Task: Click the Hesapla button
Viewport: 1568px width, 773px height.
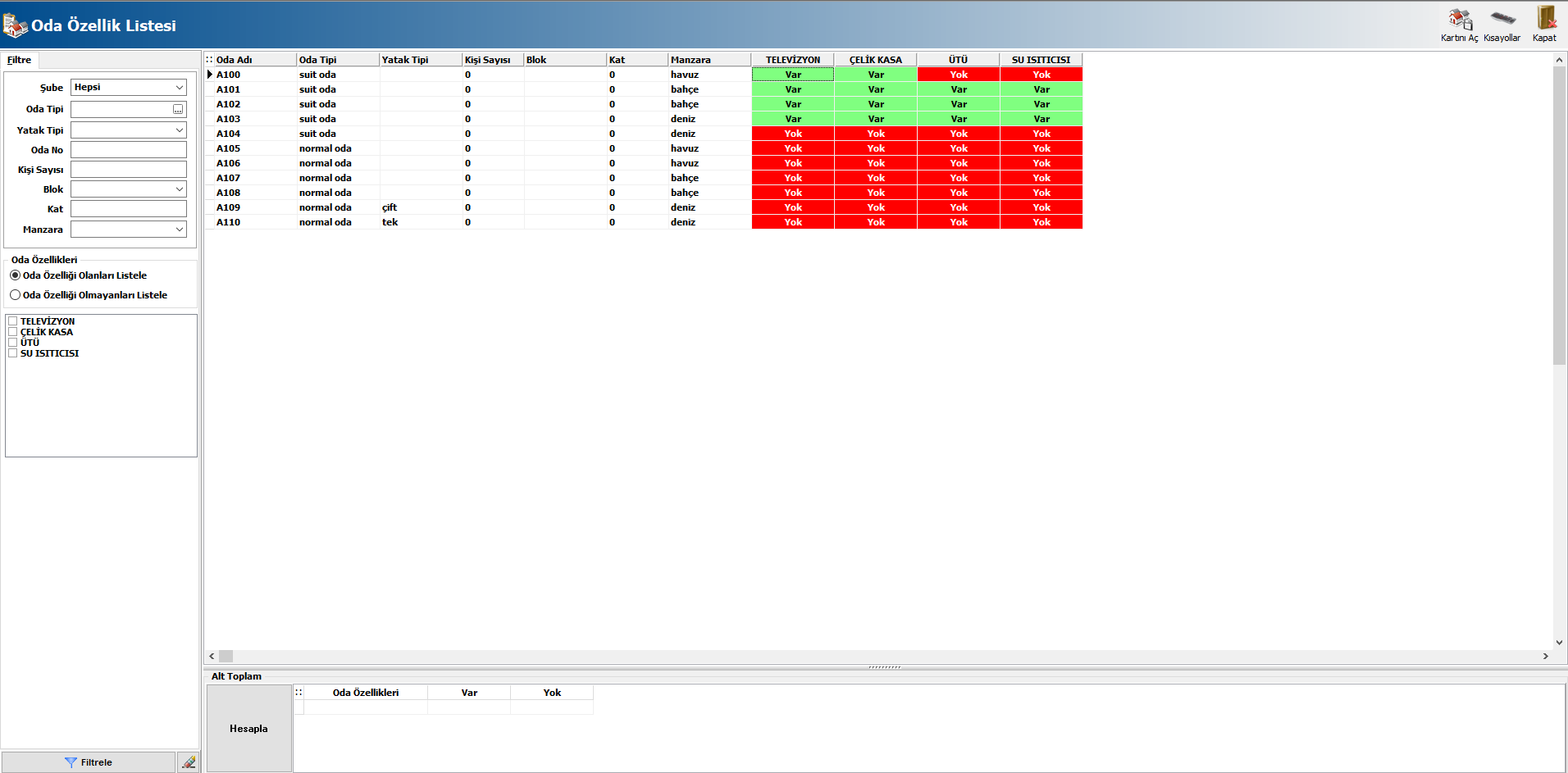Action: (248, 729)
